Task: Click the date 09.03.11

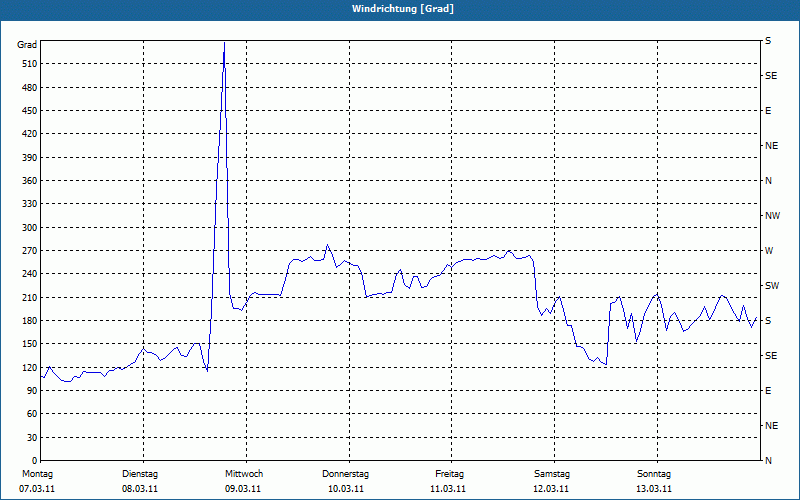Action: coord(243,489)
